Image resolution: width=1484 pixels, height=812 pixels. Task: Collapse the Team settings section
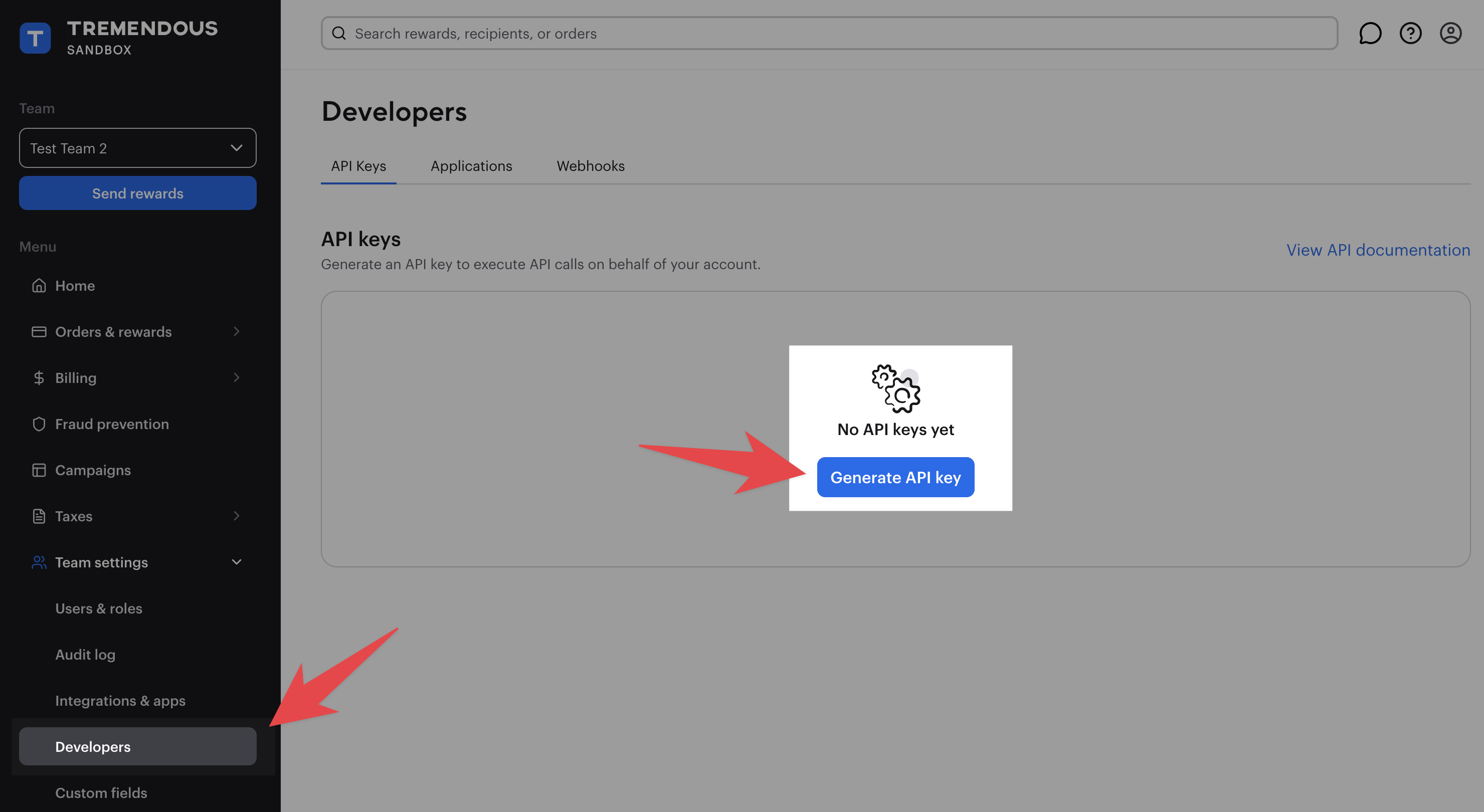(236, 562)
